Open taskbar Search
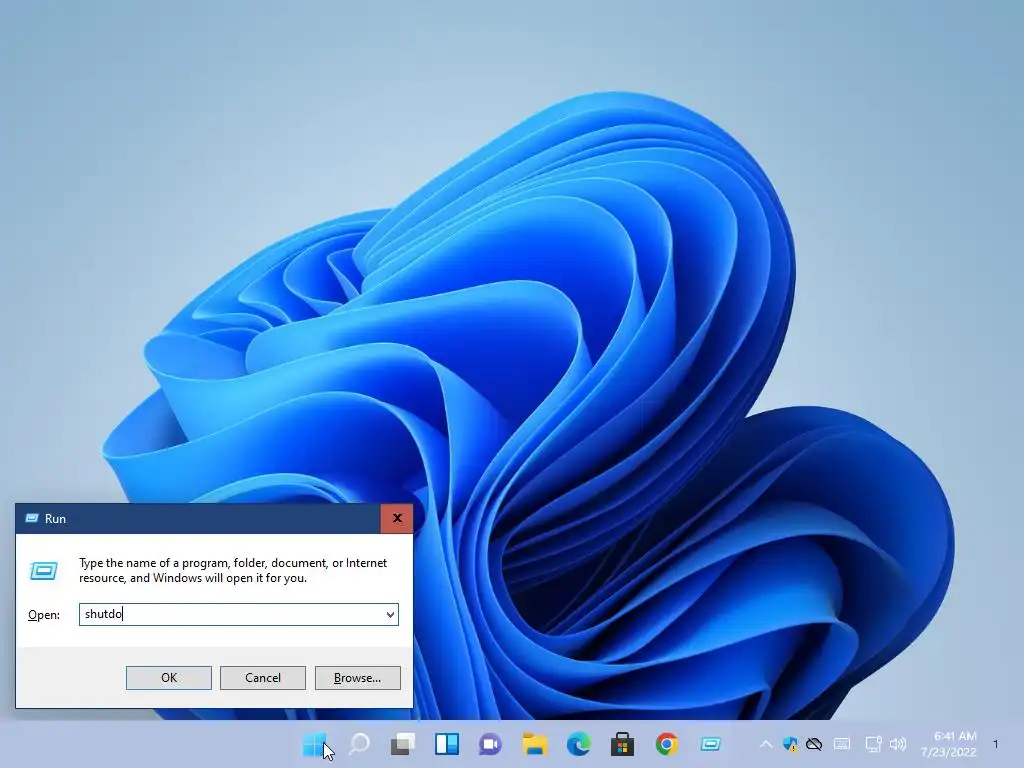This screenshot has height=768, width=1024. [359, 744]
